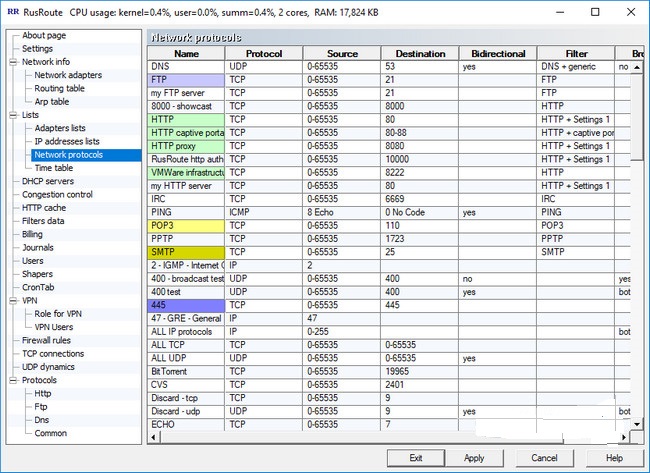Select the green HTTP proxy name cell
This screenshot has width=650, height=473.
(x=186, y=146)
